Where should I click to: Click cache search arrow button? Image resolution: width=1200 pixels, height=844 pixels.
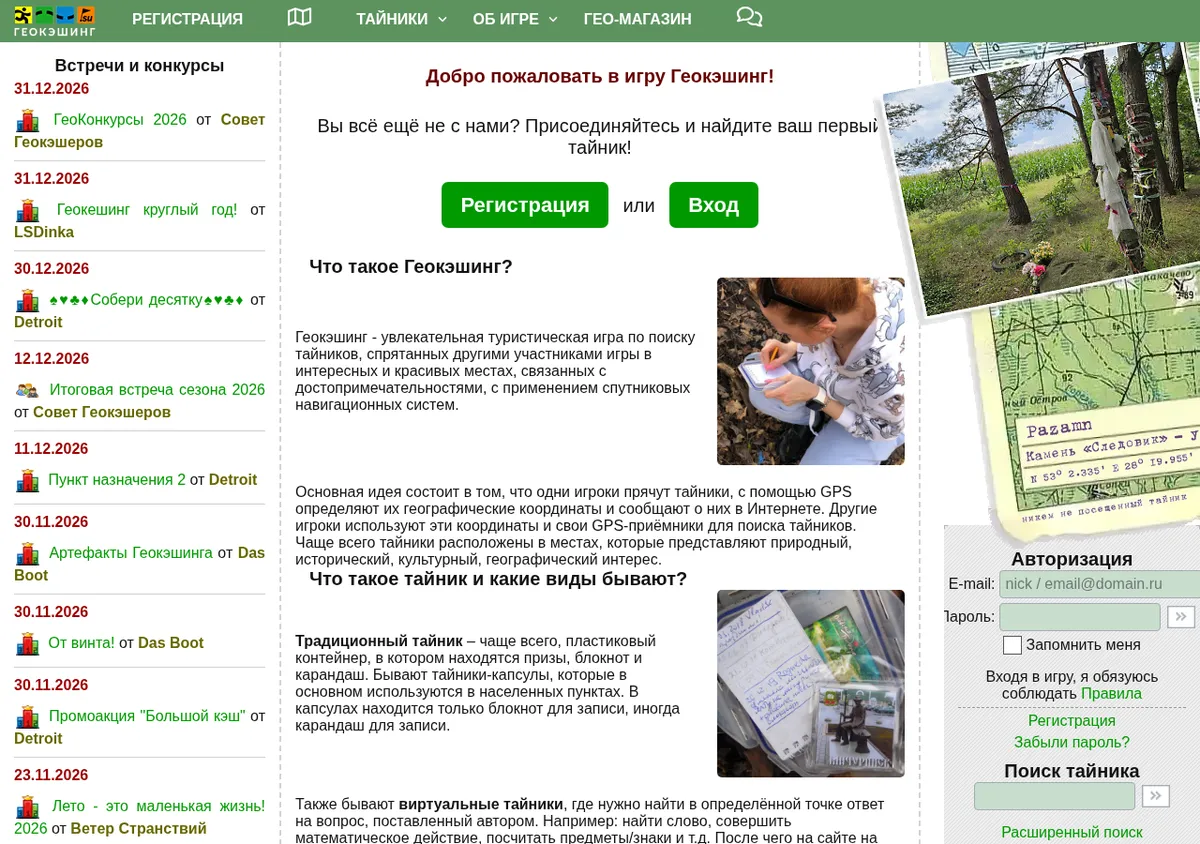point(1155,796)
